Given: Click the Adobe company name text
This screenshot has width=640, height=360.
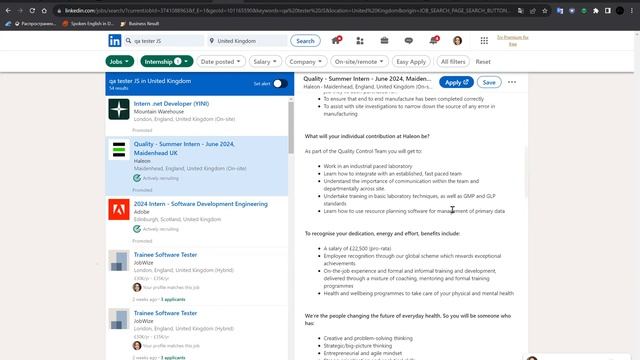Looking at the screenshot, I should 142,212.
